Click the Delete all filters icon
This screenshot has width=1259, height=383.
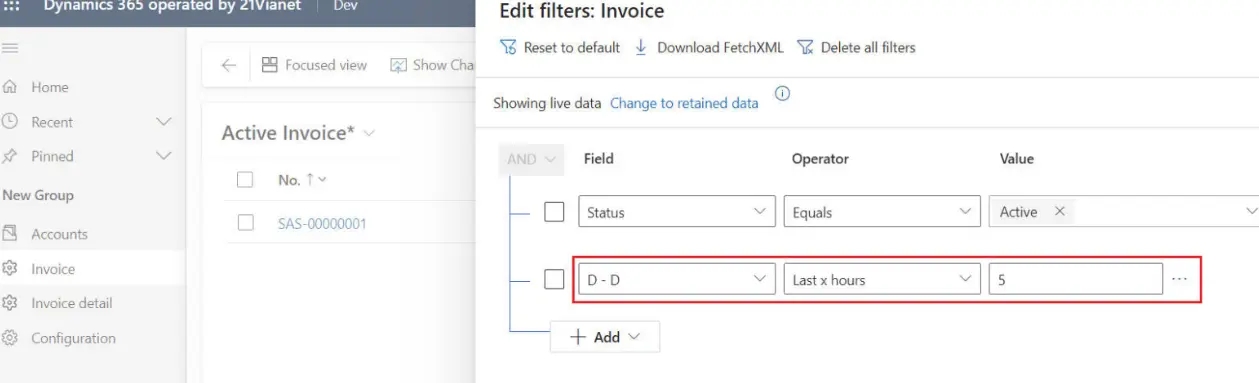(805, 47)
